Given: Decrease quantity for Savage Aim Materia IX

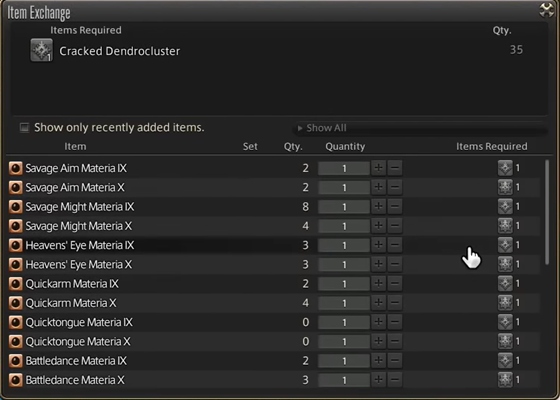Looking at the screenshot, I should tap(395, 168).
